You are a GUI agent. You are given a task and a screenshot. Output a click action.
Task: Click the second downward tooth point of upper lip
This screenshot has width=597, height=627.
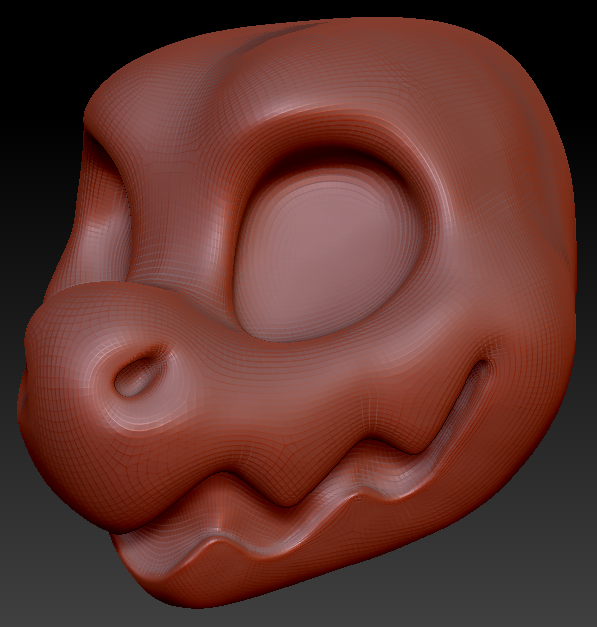[x=416, y=450]
